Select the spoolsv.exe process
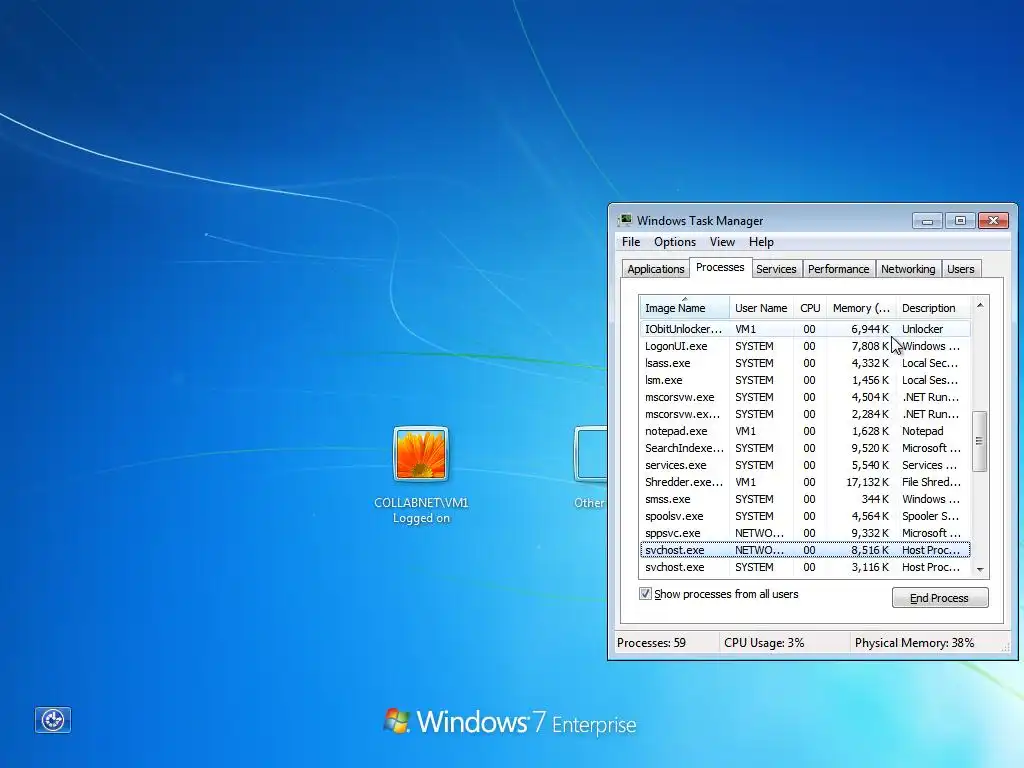Screen dimensions: 1024x768 805,515
